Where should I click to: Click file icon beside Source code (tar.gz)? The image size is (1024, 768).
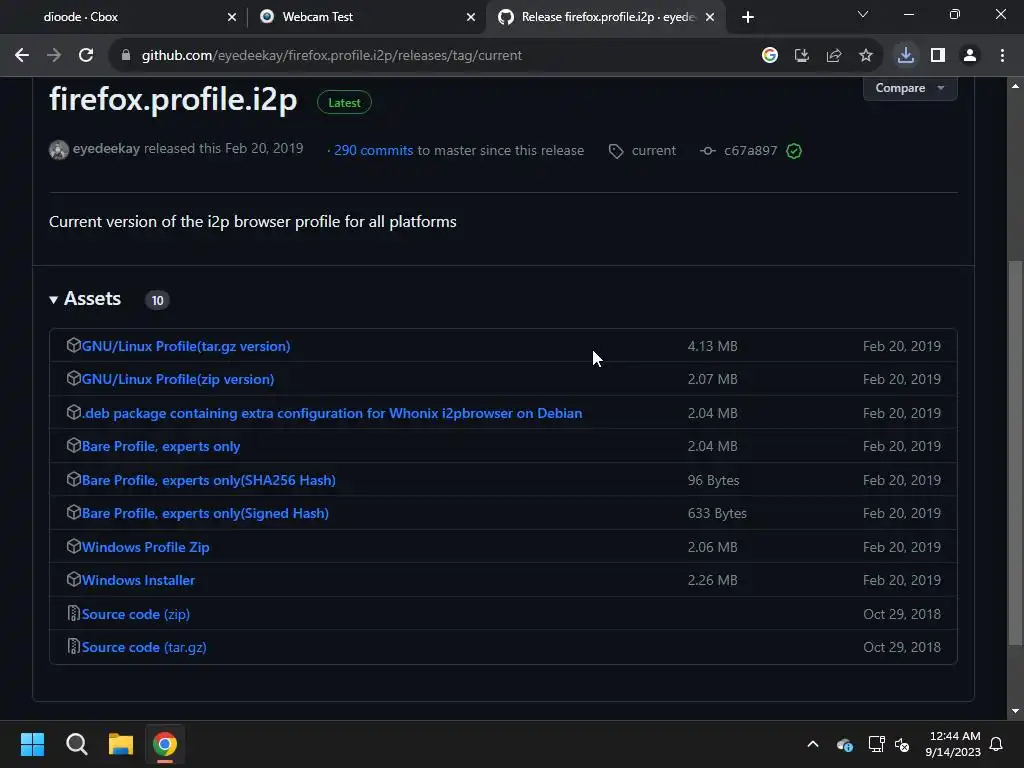(x=74, y=647)
